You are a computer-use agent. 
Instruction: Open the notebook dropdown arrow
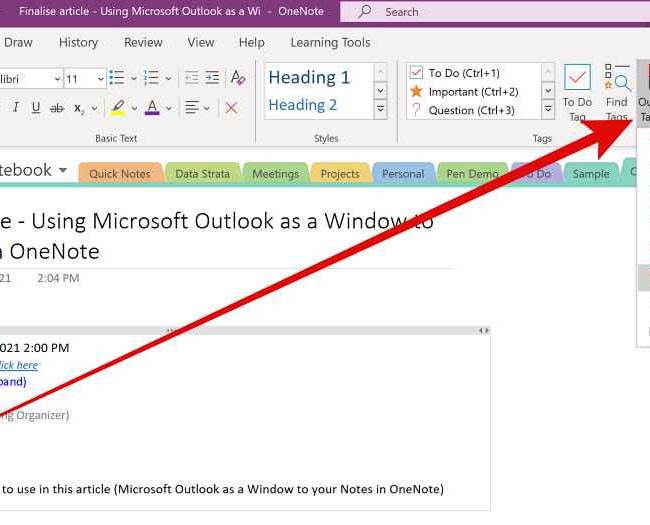[63, 170]
